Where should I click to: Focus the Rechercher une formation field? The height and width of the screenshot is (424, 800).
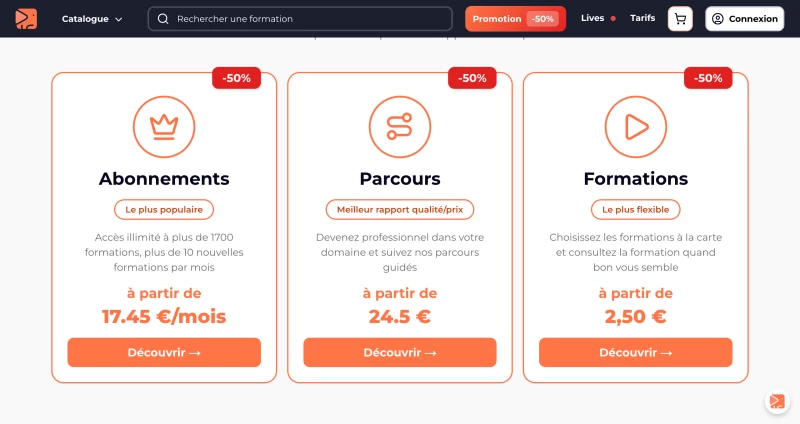(x=300, y=19)
